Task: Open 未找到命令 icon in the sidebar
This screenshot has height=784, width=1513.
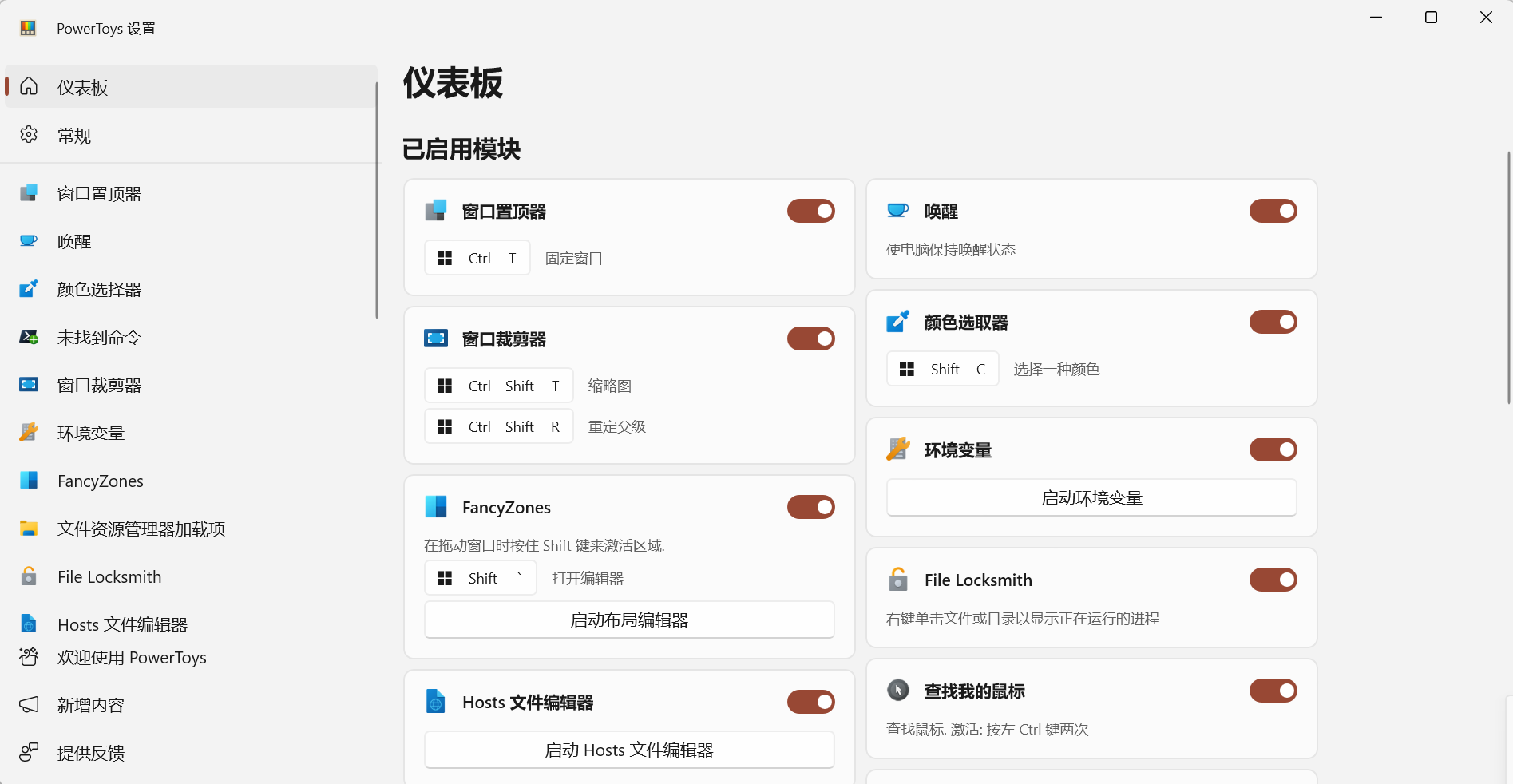Action: (29, 337)
